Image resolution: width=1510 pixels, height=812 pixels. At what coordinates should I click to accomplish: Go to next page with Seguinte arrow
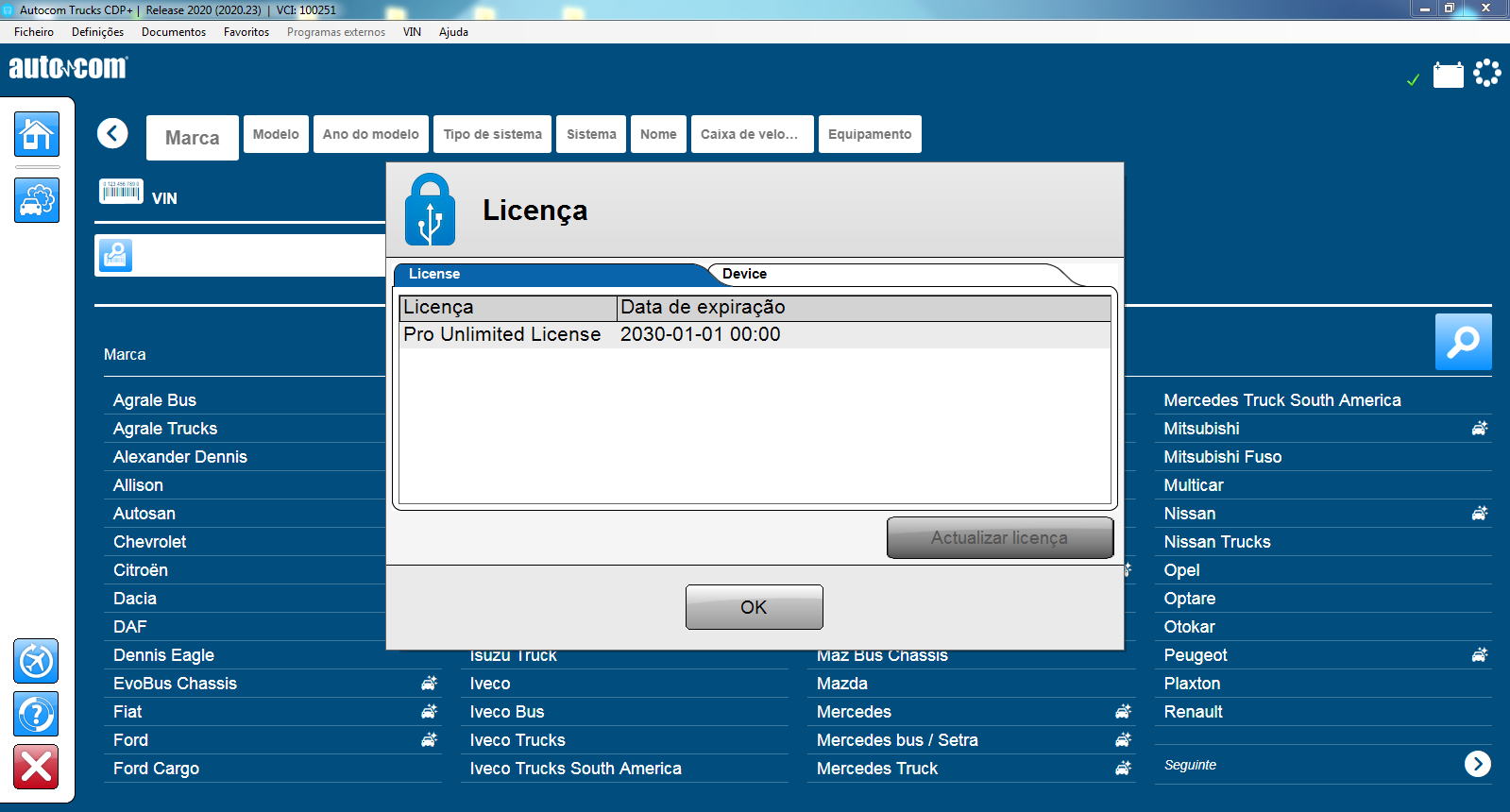(1477, 764)
